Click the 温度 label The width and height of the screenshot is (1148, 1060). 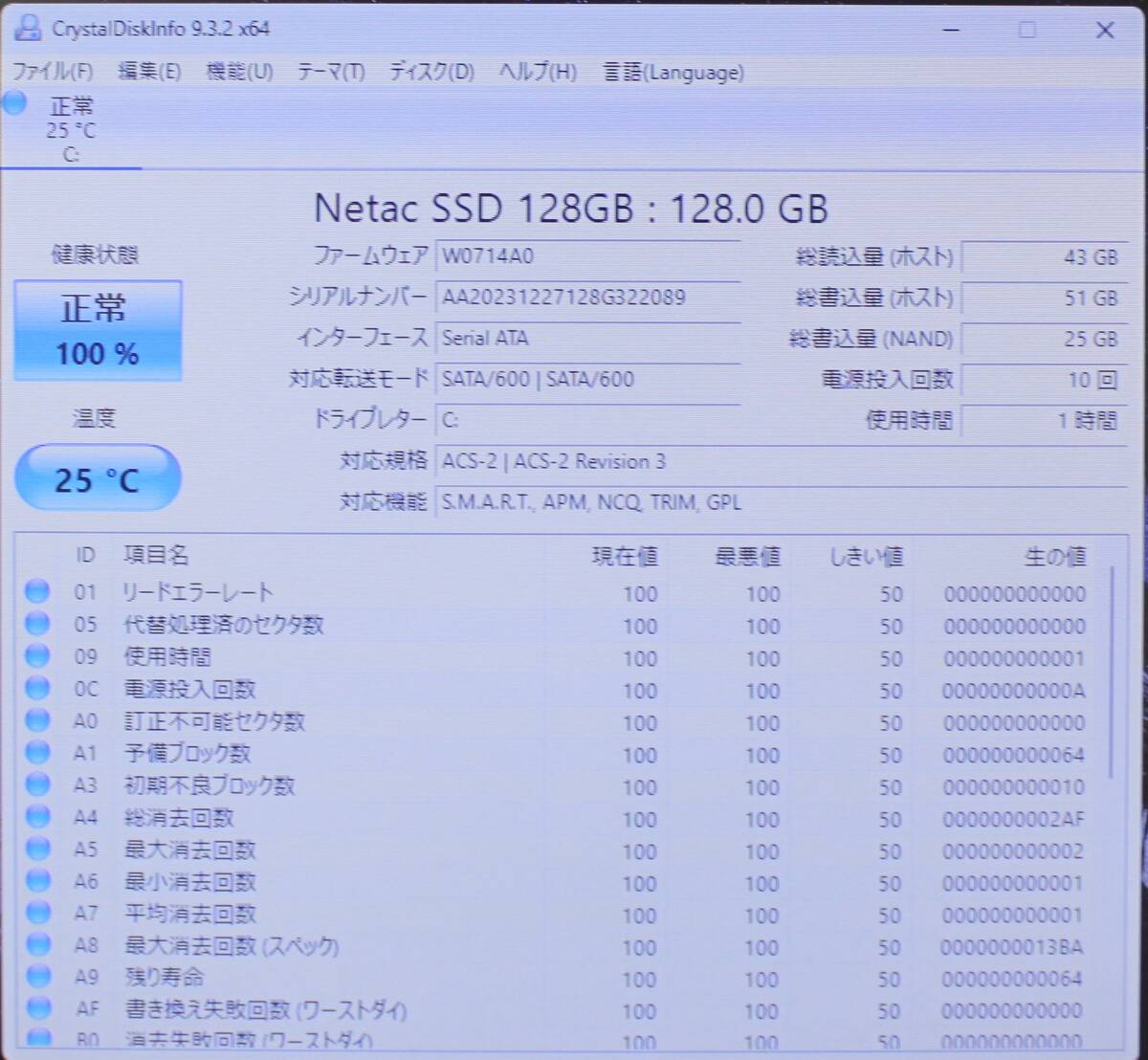94,418
